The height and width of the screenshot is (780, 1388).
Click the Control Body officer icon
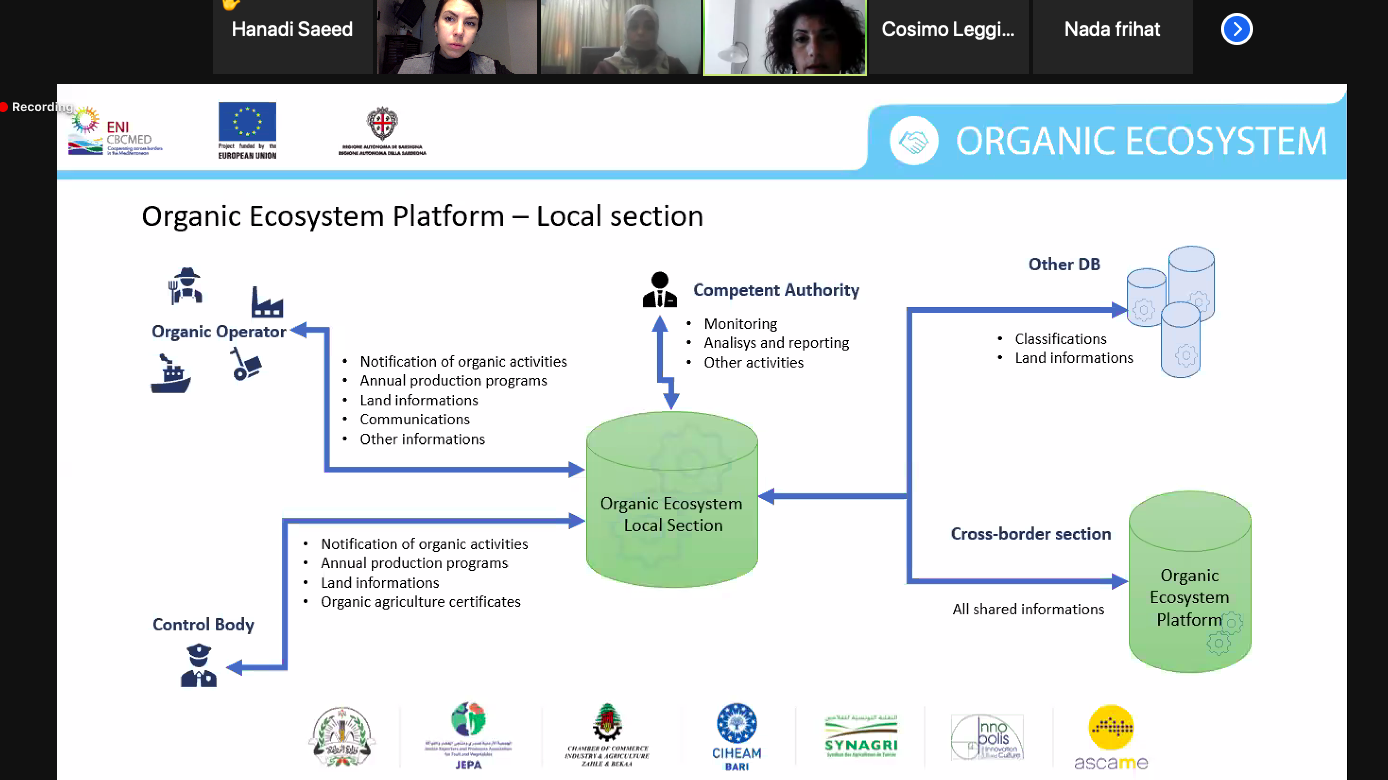198,665
